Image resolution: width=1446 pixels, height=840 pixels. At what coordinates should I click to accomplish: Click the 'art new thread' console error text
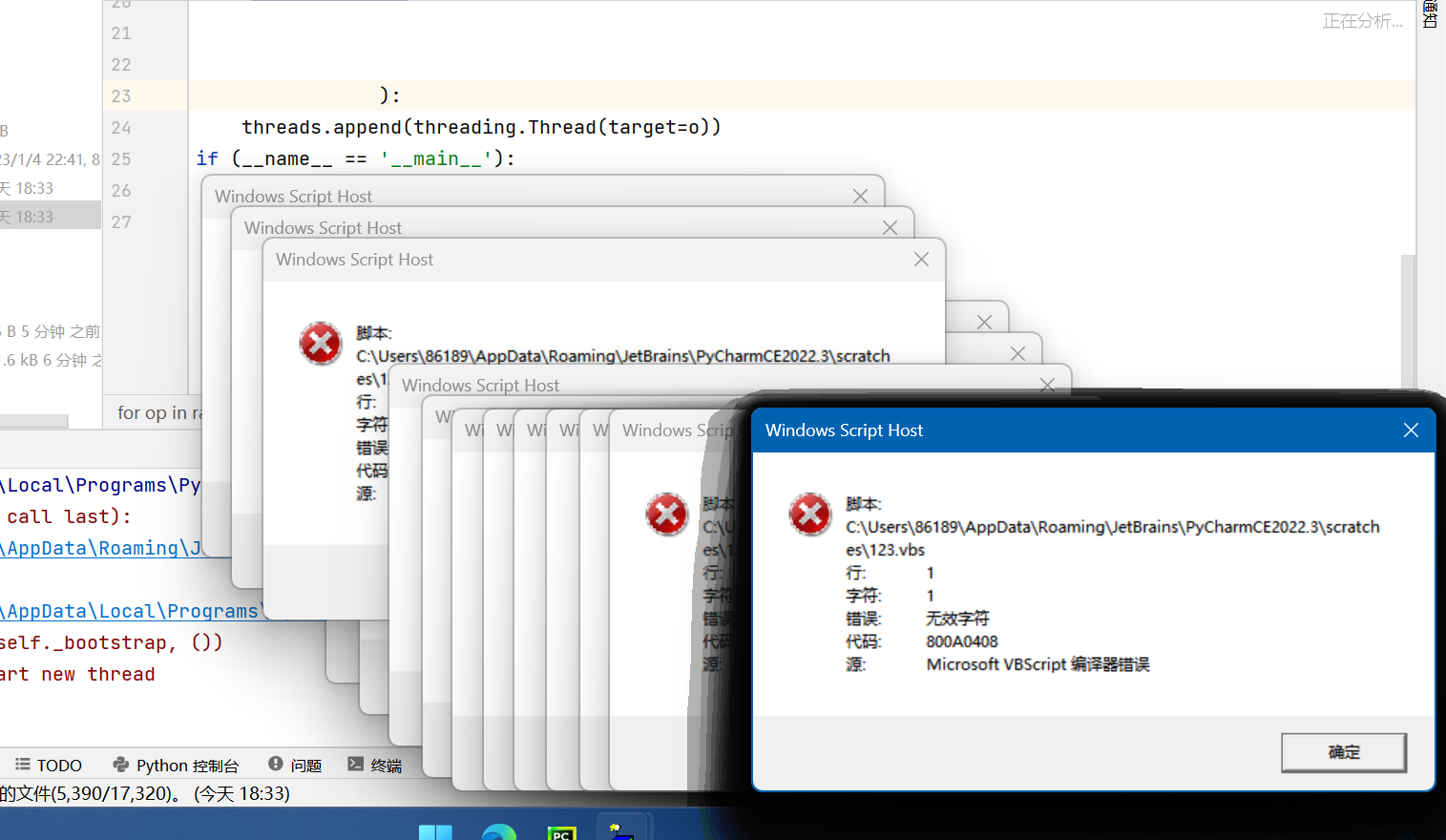[x=77, y=674]
